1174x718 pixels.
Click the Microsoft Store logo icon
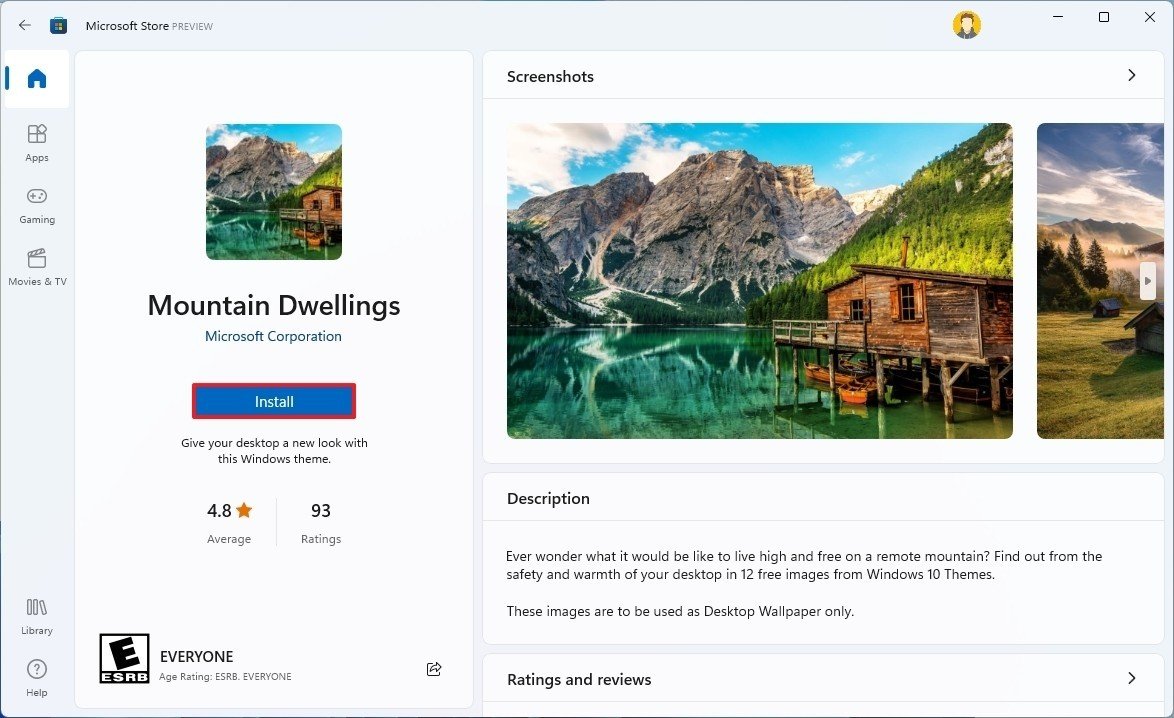pos(59,26)
